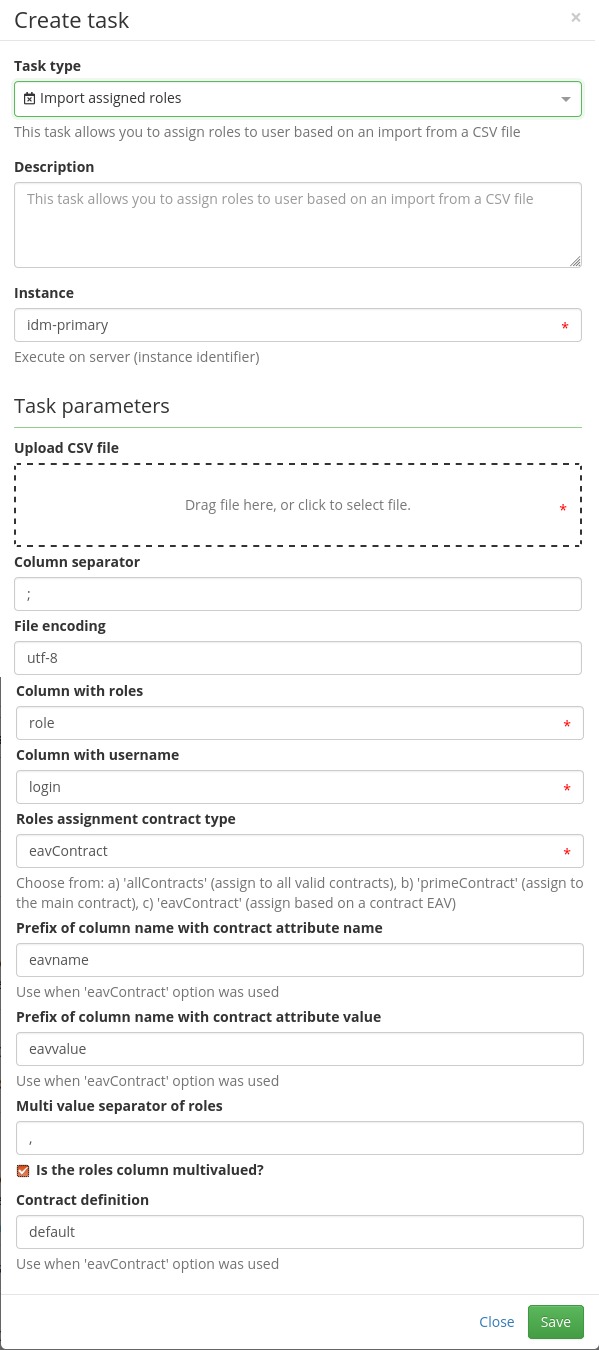Edit the Column with username field
599x1350 pixels.
click(300, 787)
